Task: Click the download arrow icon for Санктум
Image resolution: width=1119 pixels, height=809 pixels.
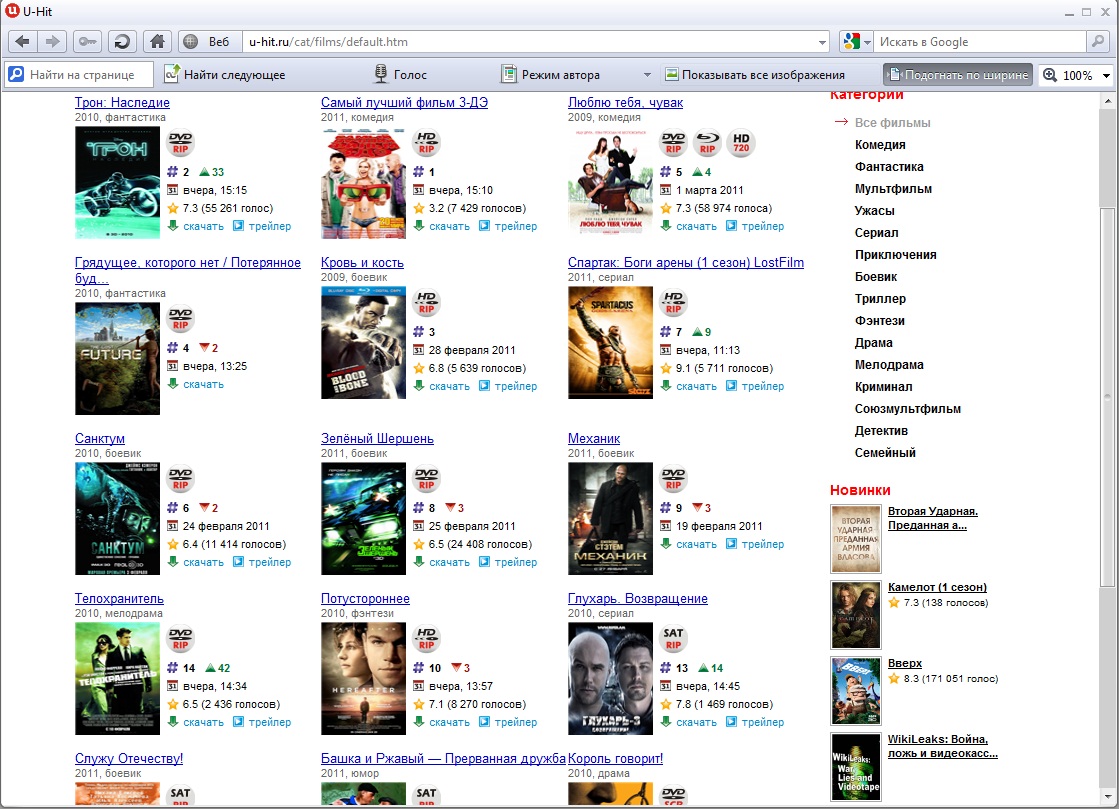Action: tap(173, 561)
